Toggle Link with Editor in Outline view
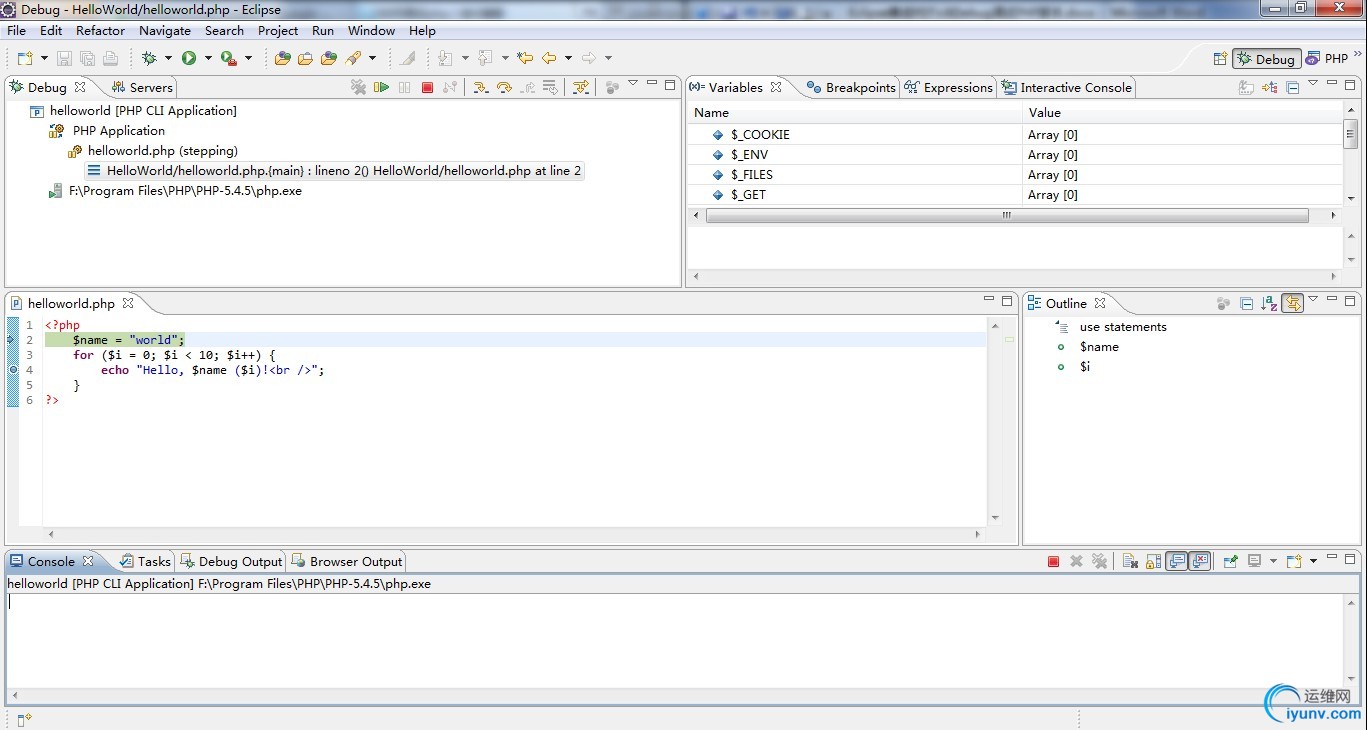 1292,303
